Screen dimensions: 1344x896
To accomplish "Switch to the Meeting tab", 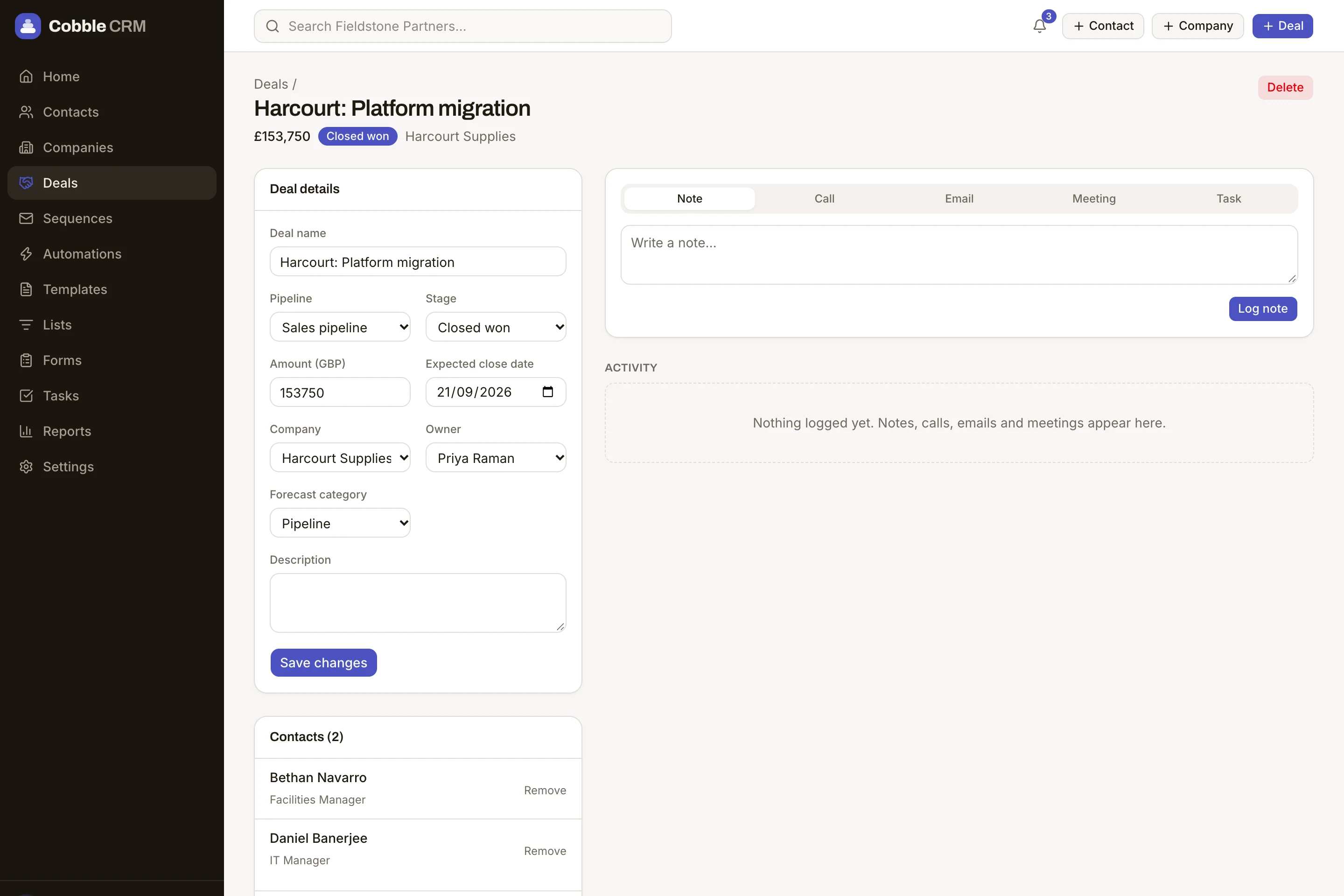I will coord(1094,198).
